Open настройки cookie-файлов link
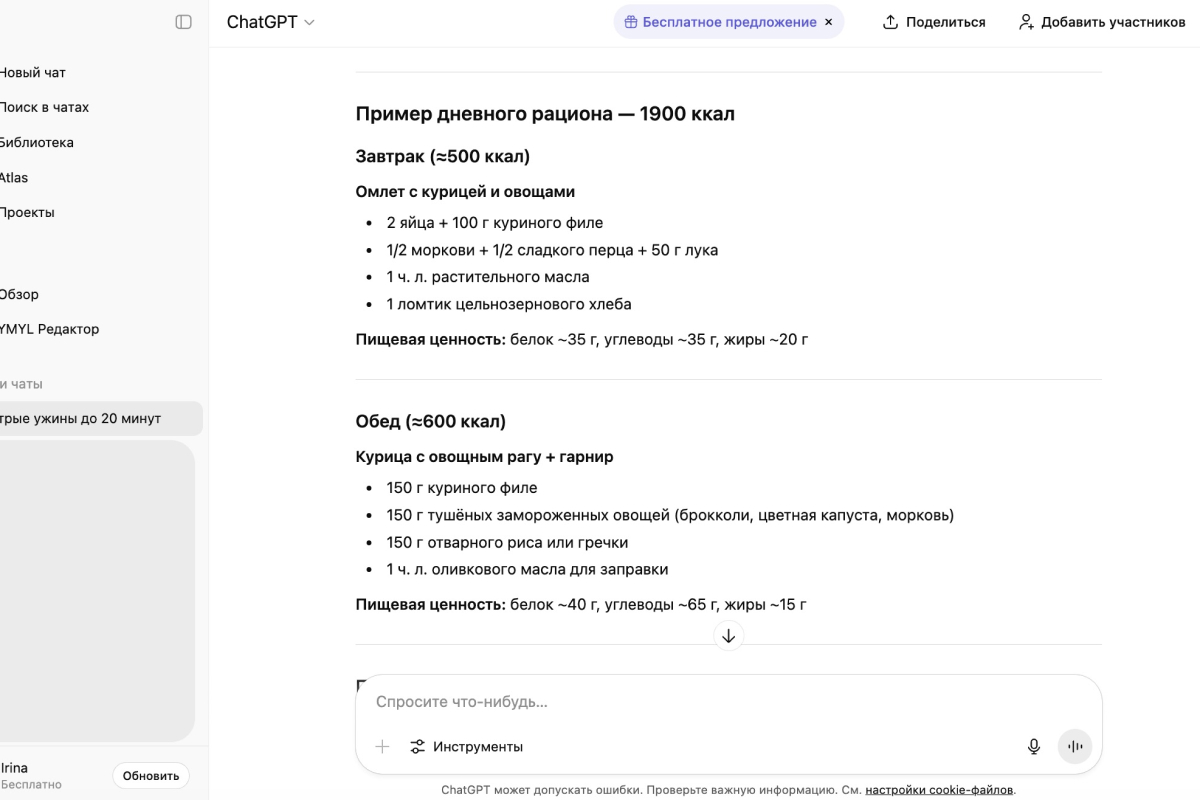Viewport: 1200px width, 800px height. [x=938, y=789]
